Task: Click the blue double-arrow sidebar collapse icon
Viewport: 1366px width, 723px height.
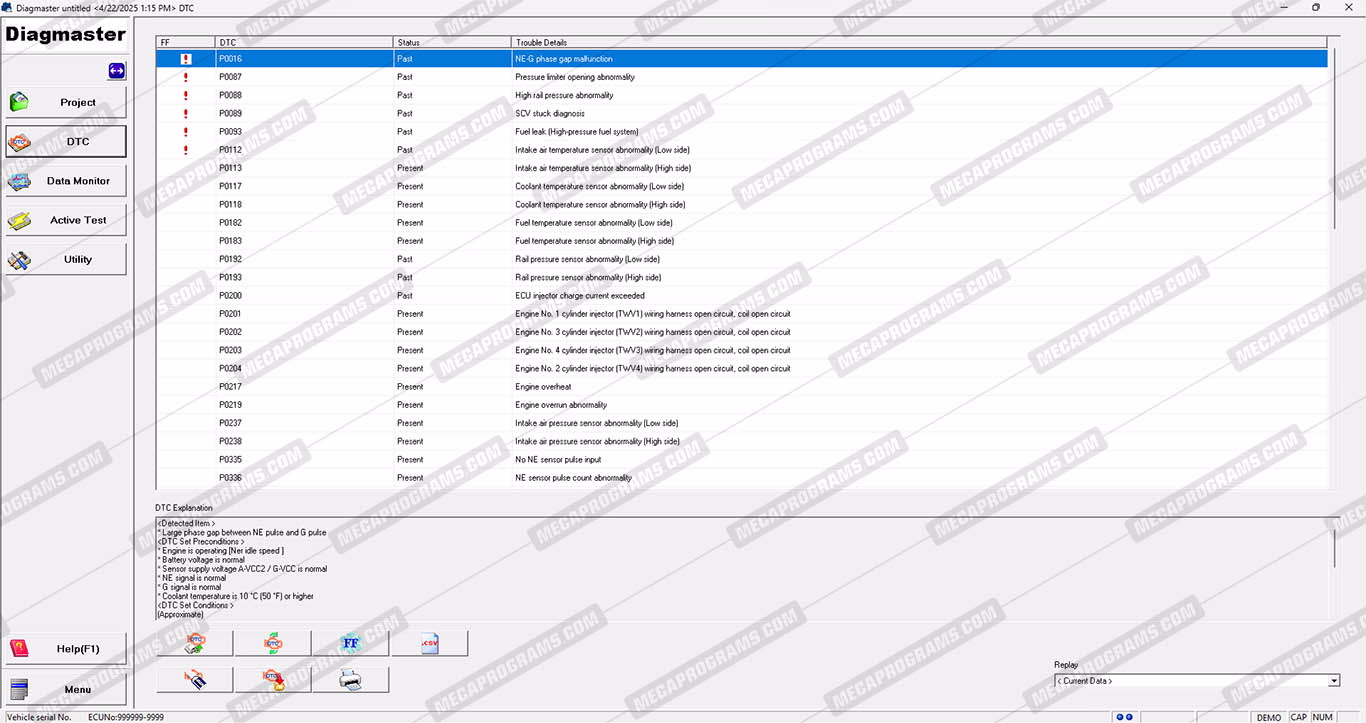Action: click(x=117, y=71)
